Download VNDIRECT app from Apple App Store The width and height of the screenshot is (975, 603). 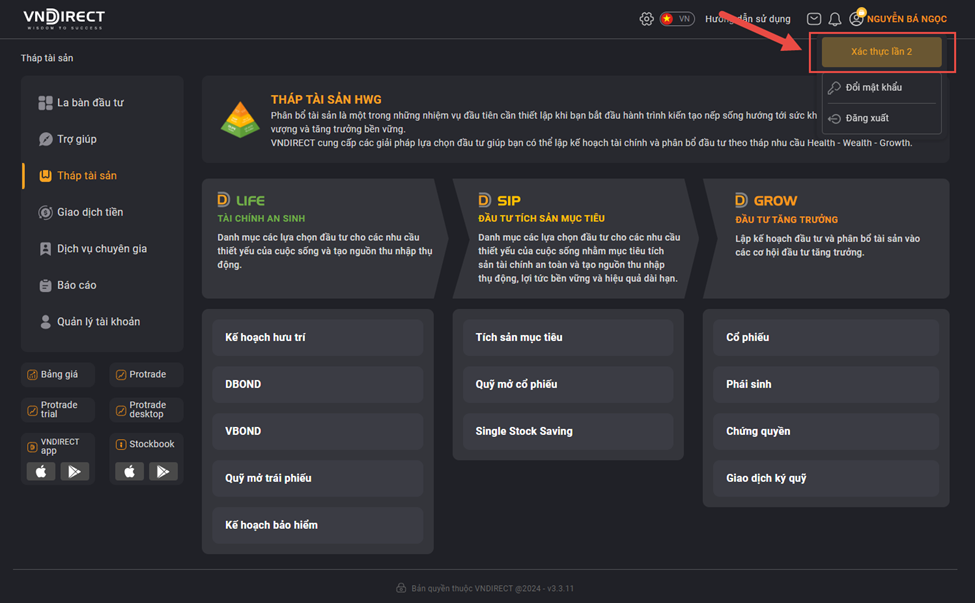click(x=41, y=471)
